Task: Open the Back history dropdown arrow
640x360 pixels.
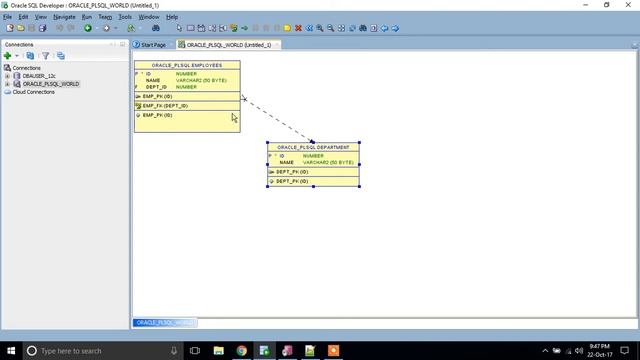Action: (x=97, y=28)
